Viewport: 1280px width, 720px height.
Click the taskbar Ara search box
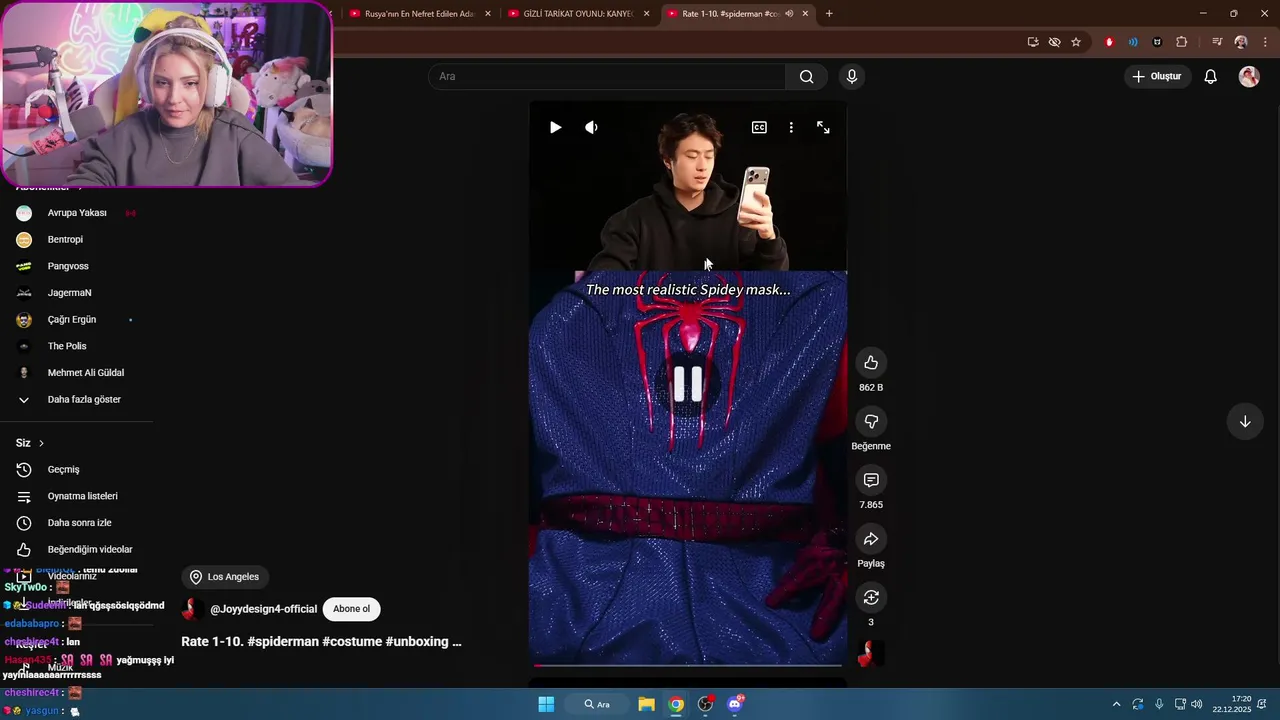[597, 704]
